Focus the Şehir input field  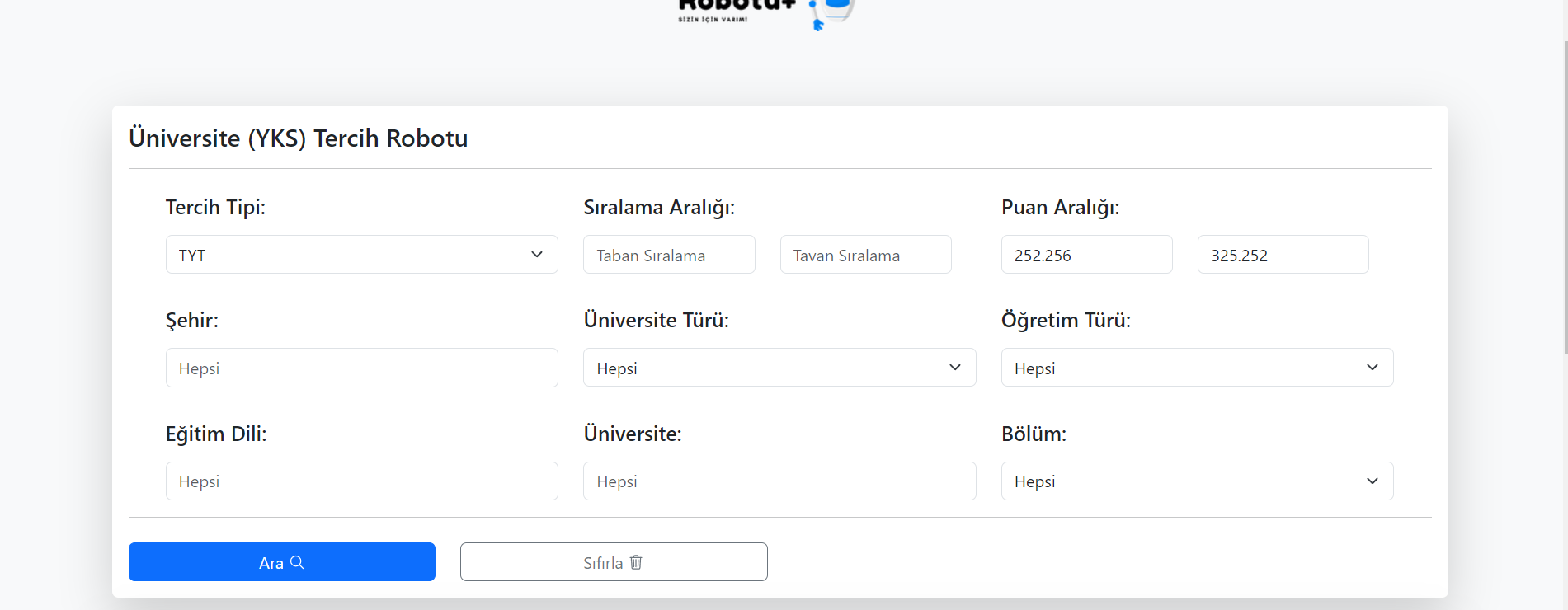pyautogui.click(x=361, y=368)
